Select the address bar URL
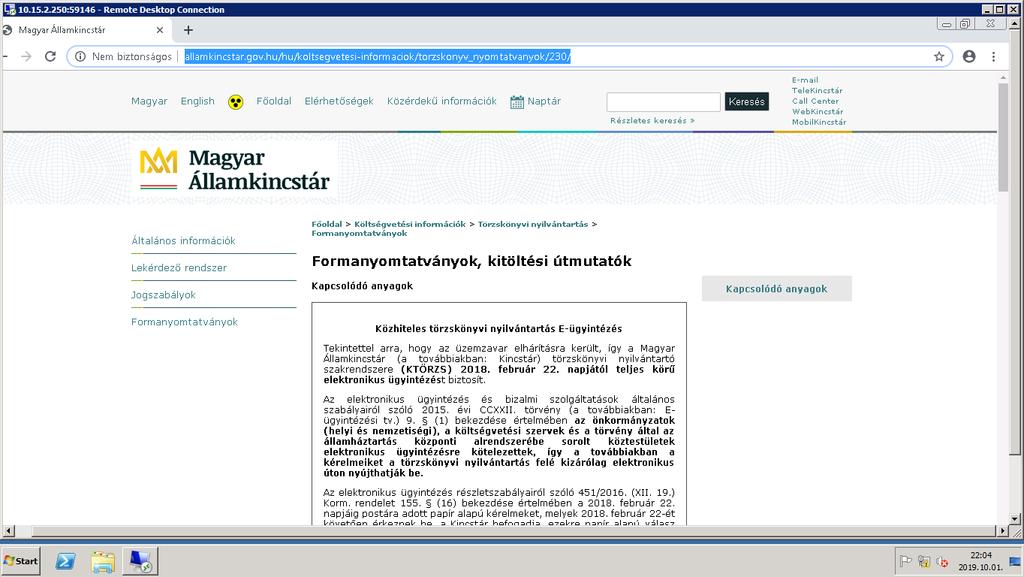Screen dimensions: 1024x577 377,57
